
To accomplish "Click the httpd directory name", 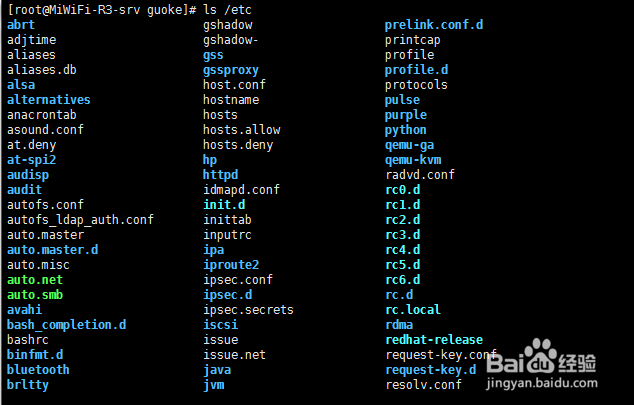I will click(x=220, y=175).
